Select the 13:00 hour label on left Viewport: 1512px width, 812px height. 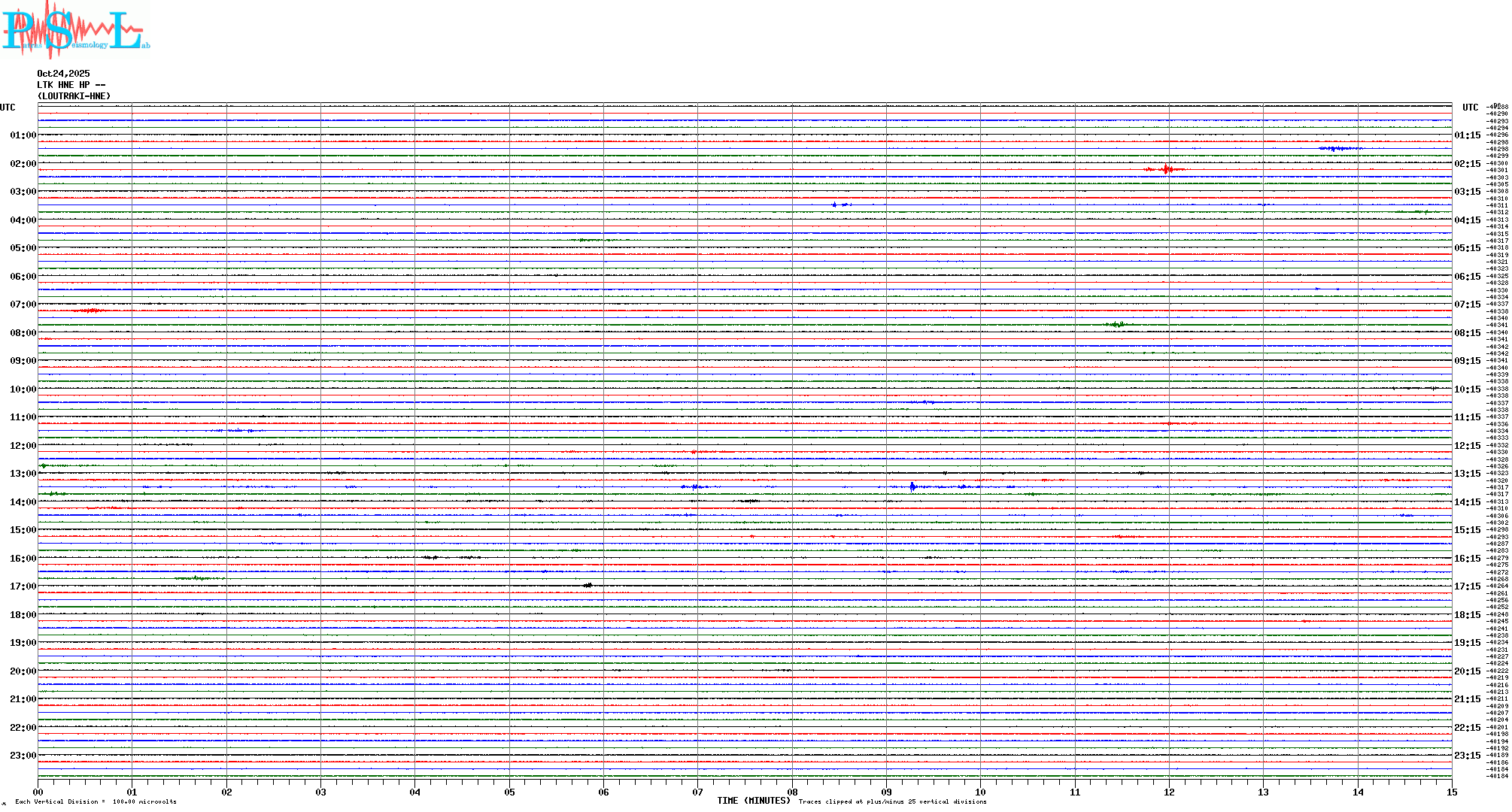(x=23, y=474)
